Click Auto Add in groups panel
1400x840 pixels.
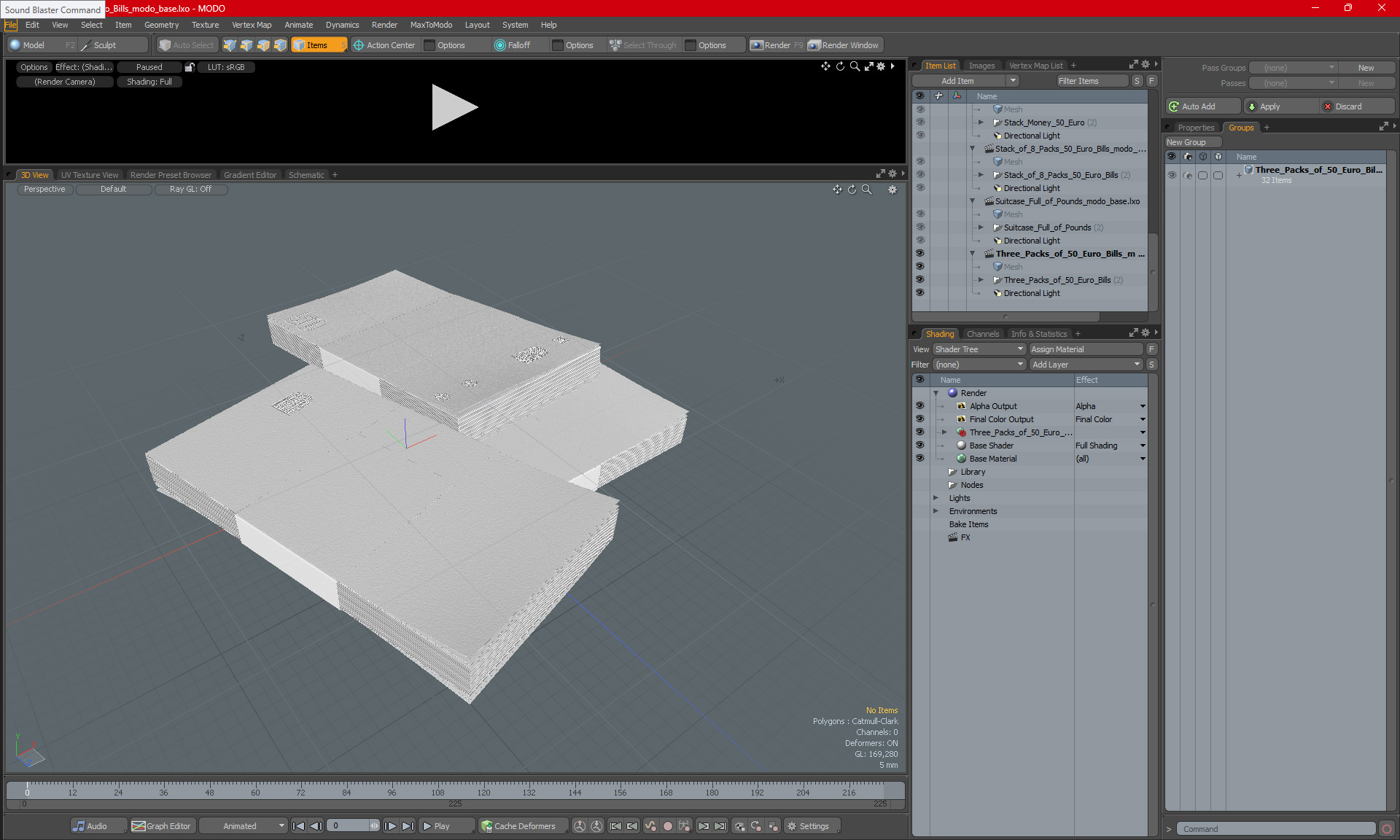(x=1202, y=106)
